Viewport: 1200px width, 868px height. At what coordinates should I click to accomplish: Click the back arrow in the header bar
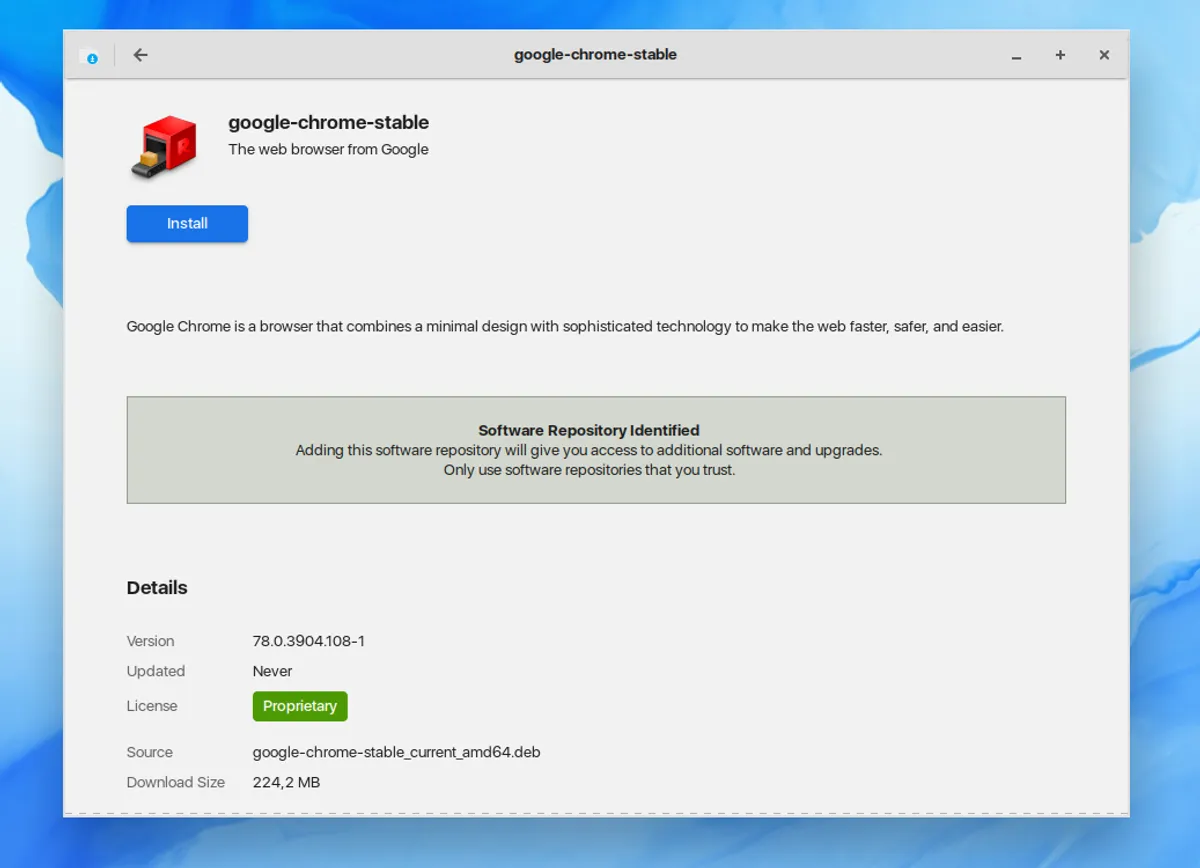[x=141, y=55]
